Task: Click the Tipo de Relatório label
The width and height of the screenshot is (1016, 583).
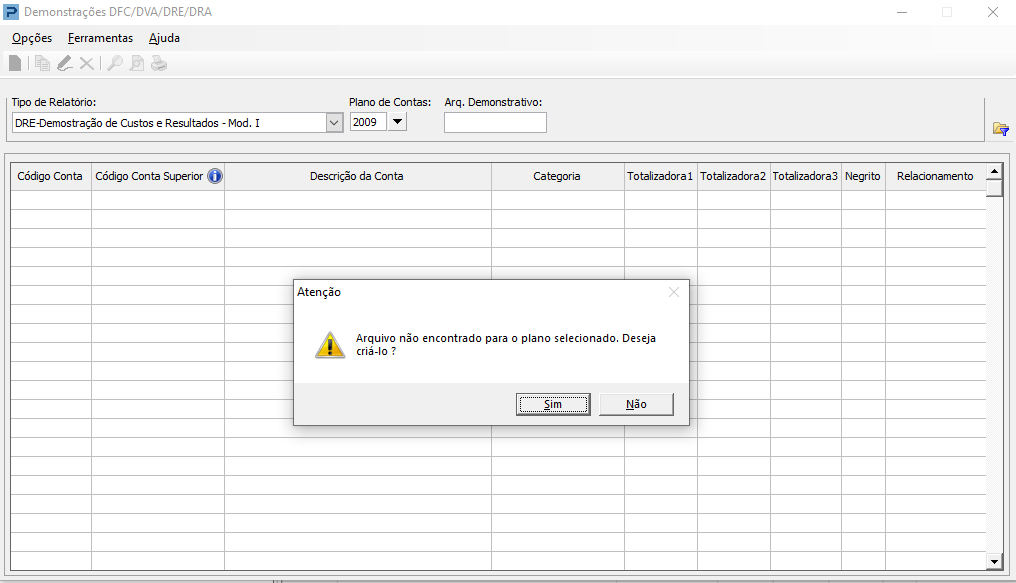Action: click(x=54, y=102)
